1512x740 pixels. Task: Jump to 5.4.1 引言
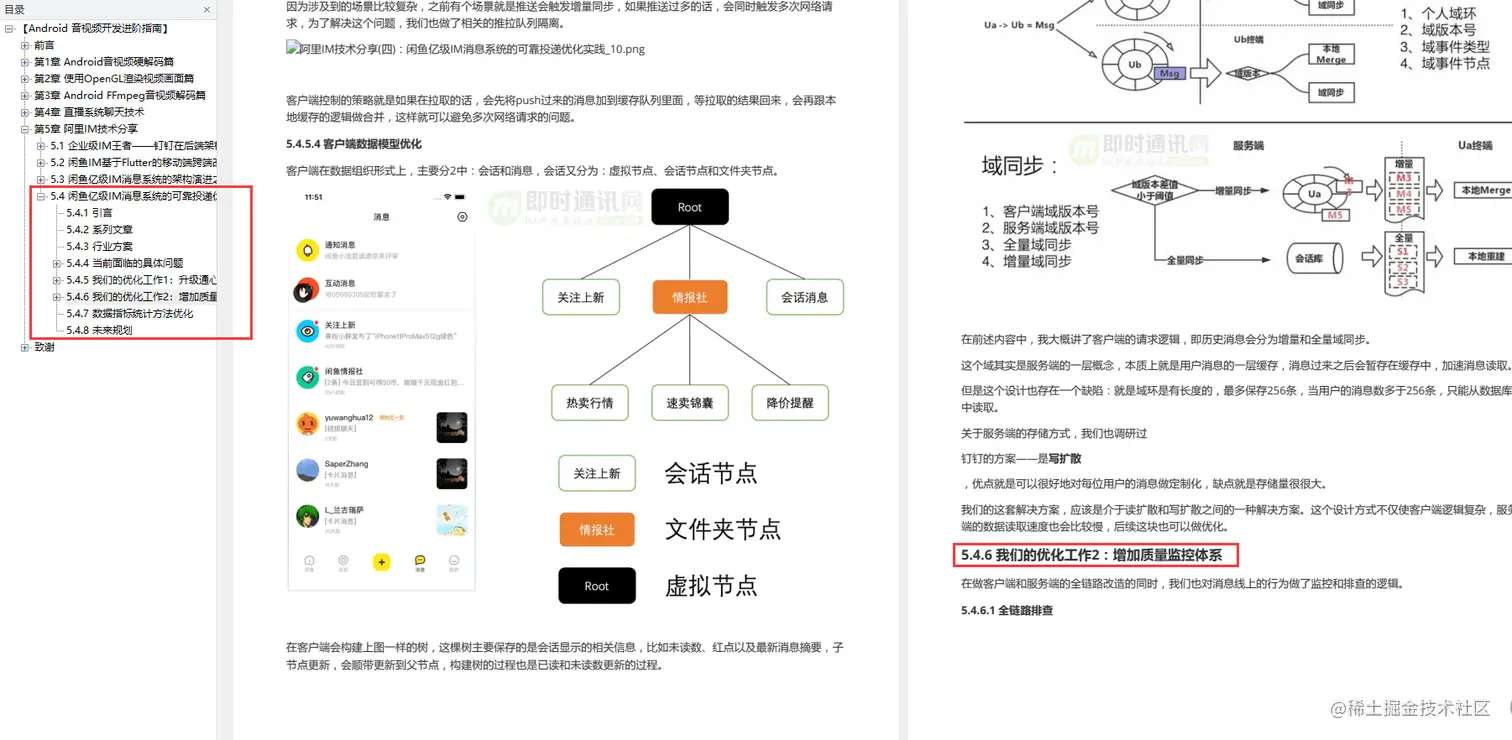coord(89,213)
